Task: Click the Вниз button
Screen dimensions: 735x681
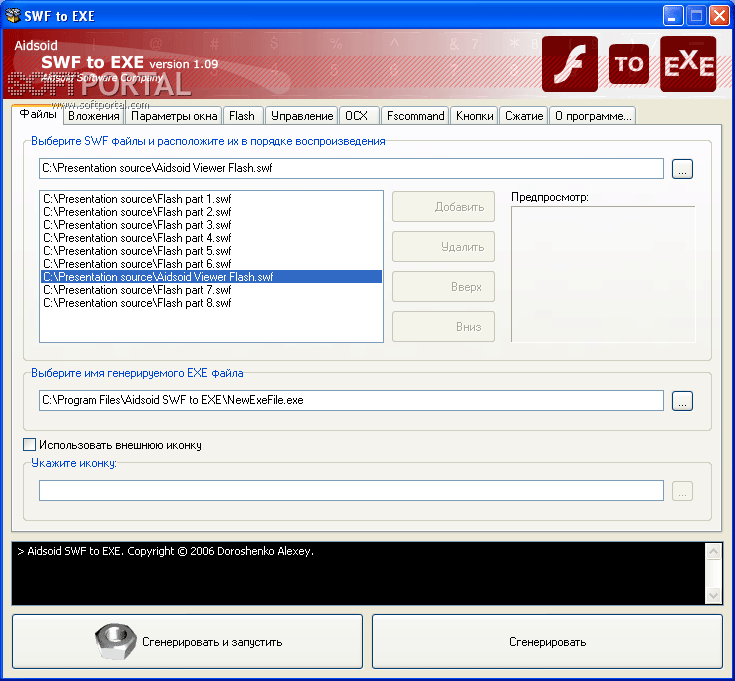Action: [443, 326]
